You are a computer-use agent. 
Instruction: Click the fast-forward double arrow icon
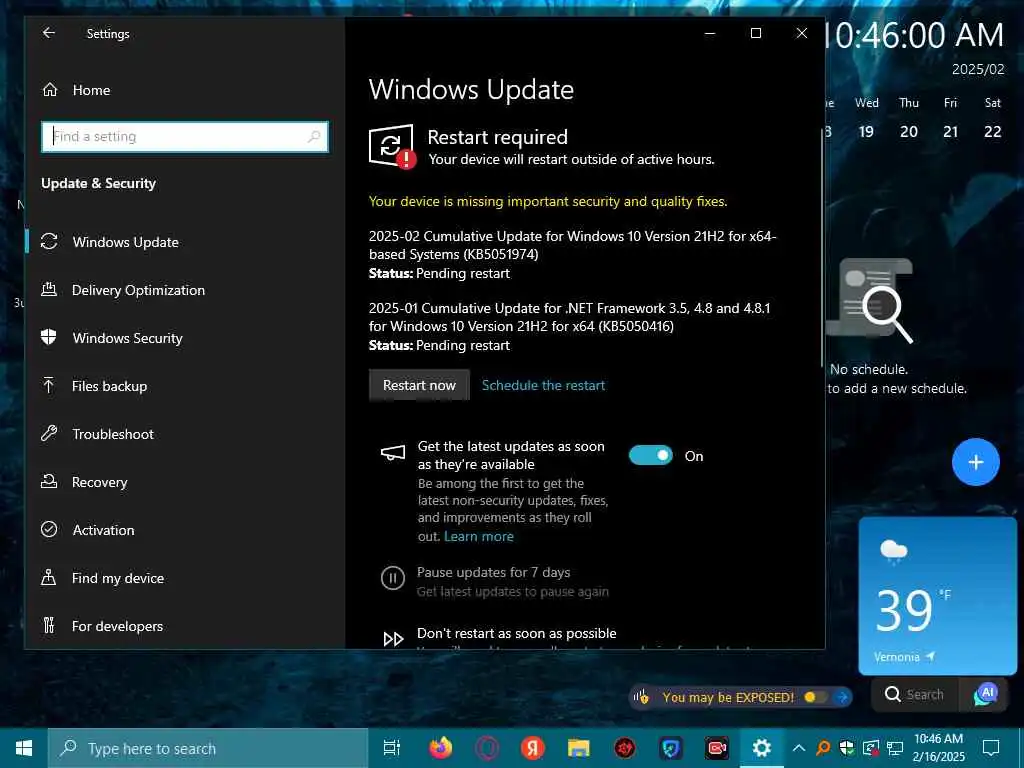tap(393, 639)
